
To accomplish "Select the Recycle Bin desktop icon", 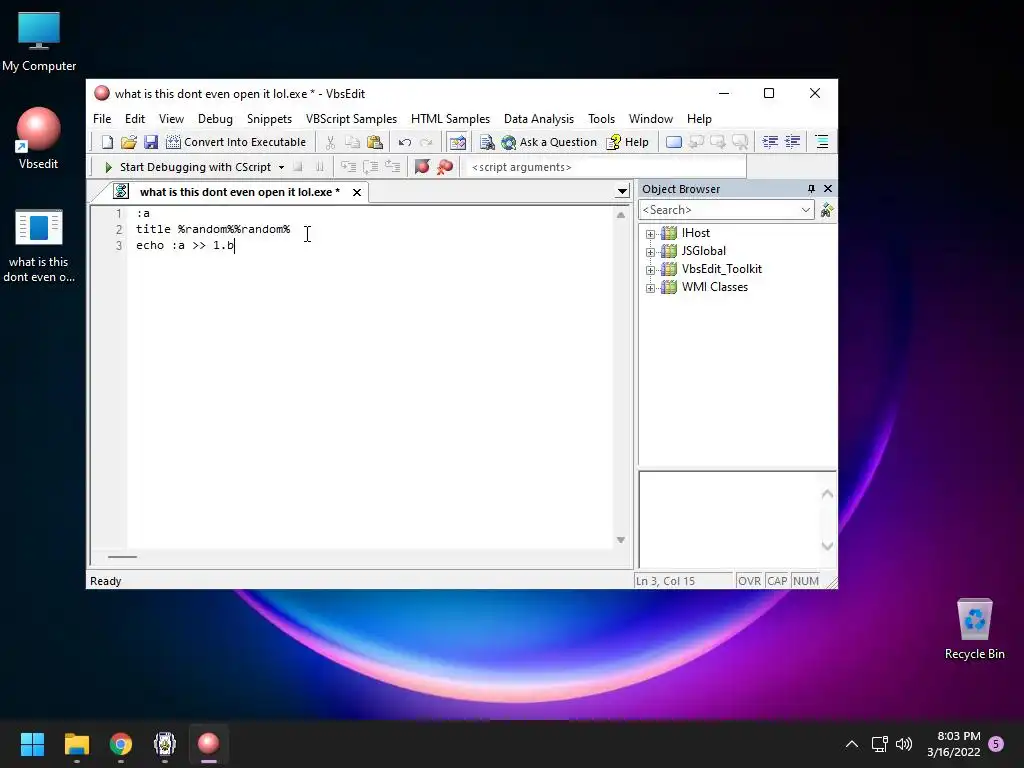I will pyautogui.click(x=974, y=630).
